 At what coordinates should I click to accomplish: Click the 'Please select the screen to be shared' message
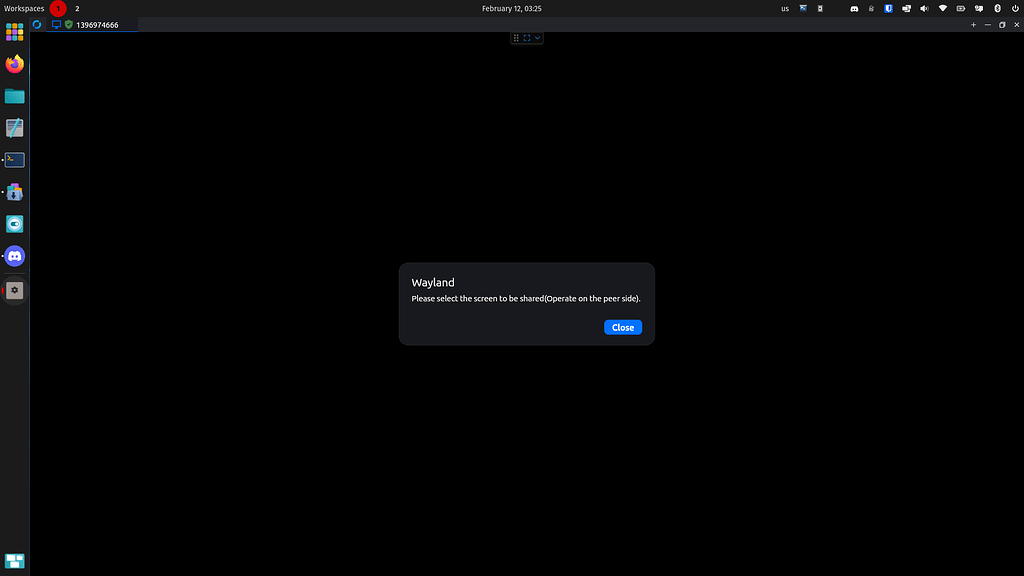coord(526,298)
